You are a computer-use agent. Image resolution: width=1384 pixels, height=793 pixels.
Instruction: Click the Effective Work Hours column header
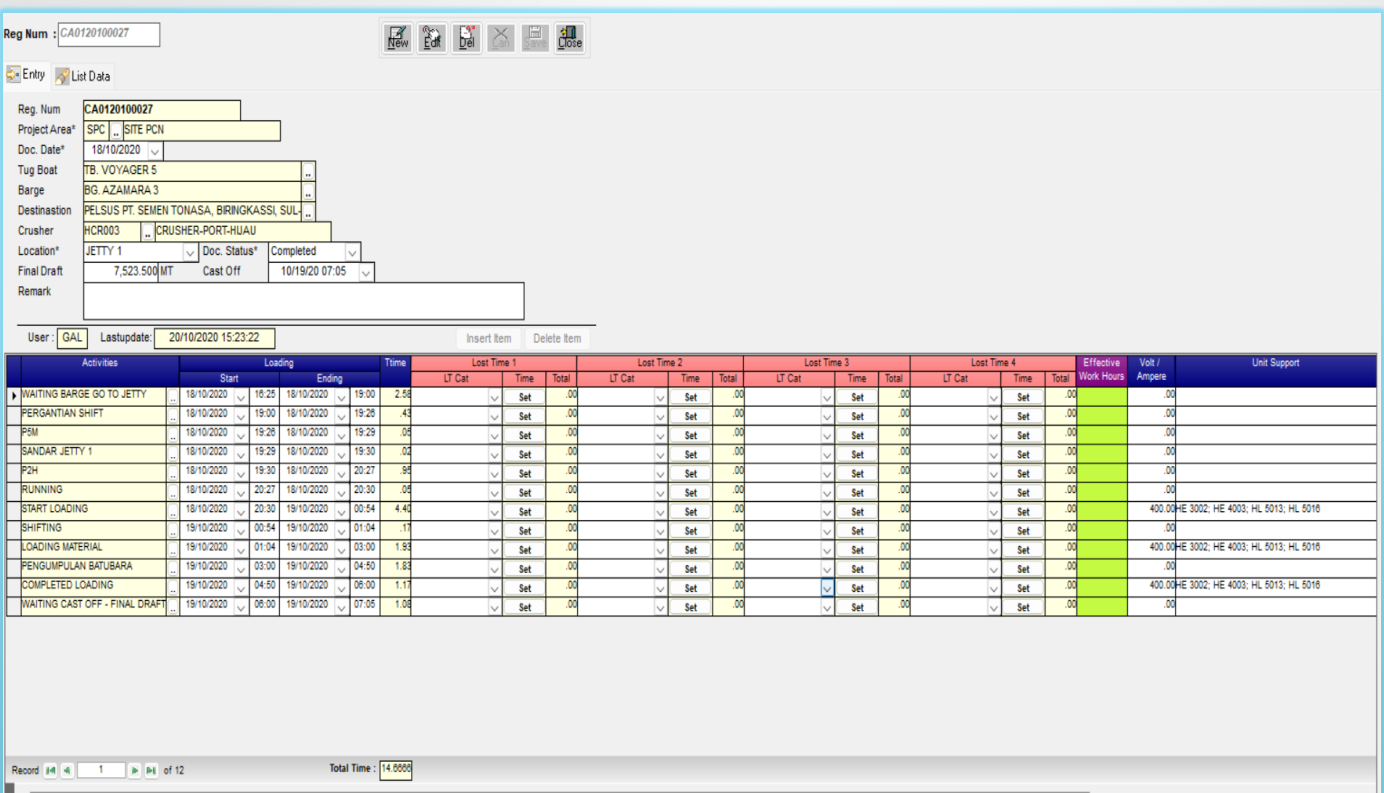click(x=1102, y=370)
